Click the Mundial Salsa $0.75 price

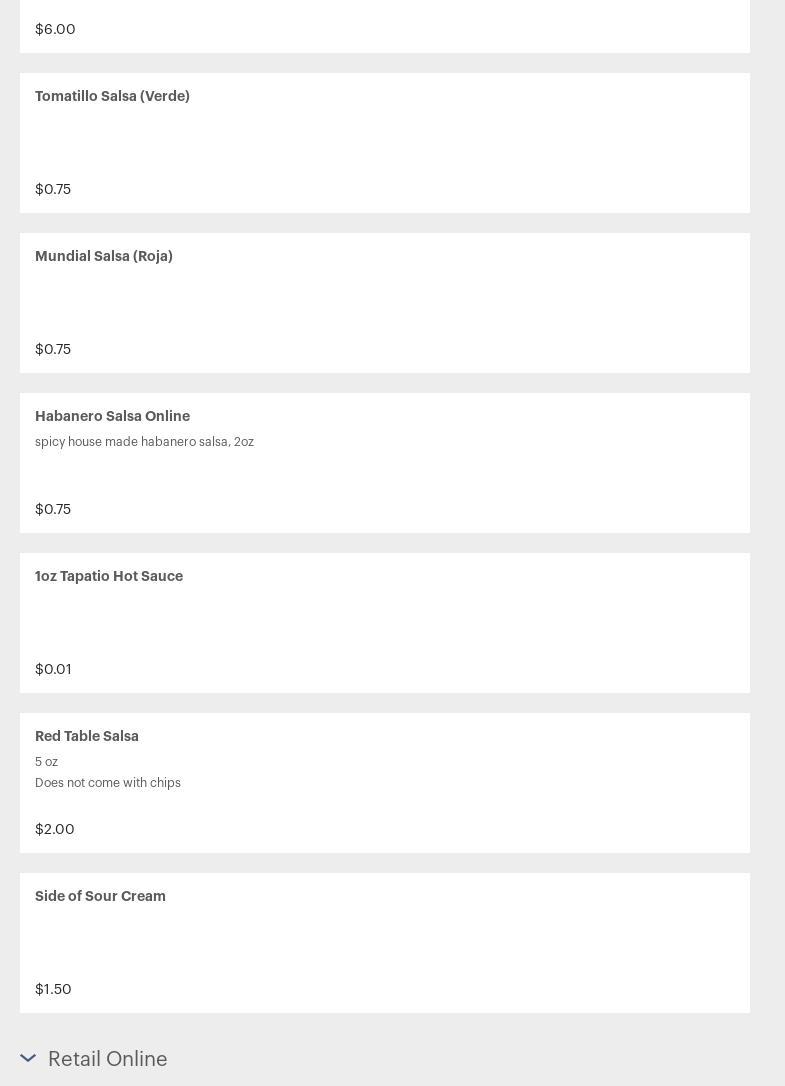pos(53,349)
